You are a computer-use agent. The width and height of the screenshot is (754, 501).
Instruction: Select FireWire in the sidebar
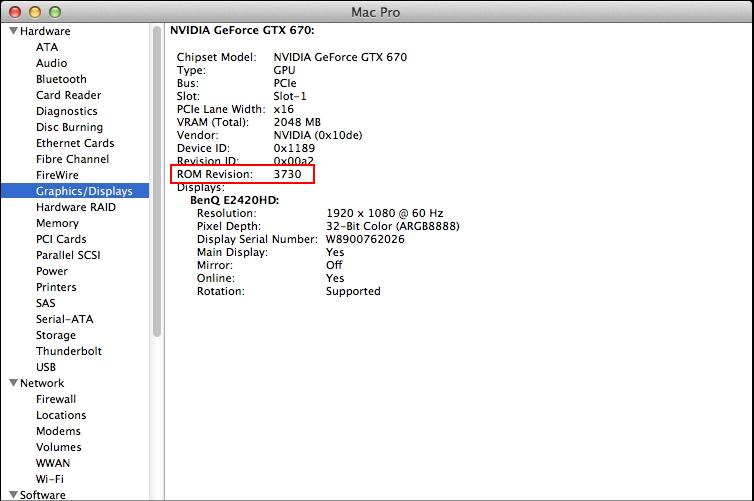pos(57,175)
